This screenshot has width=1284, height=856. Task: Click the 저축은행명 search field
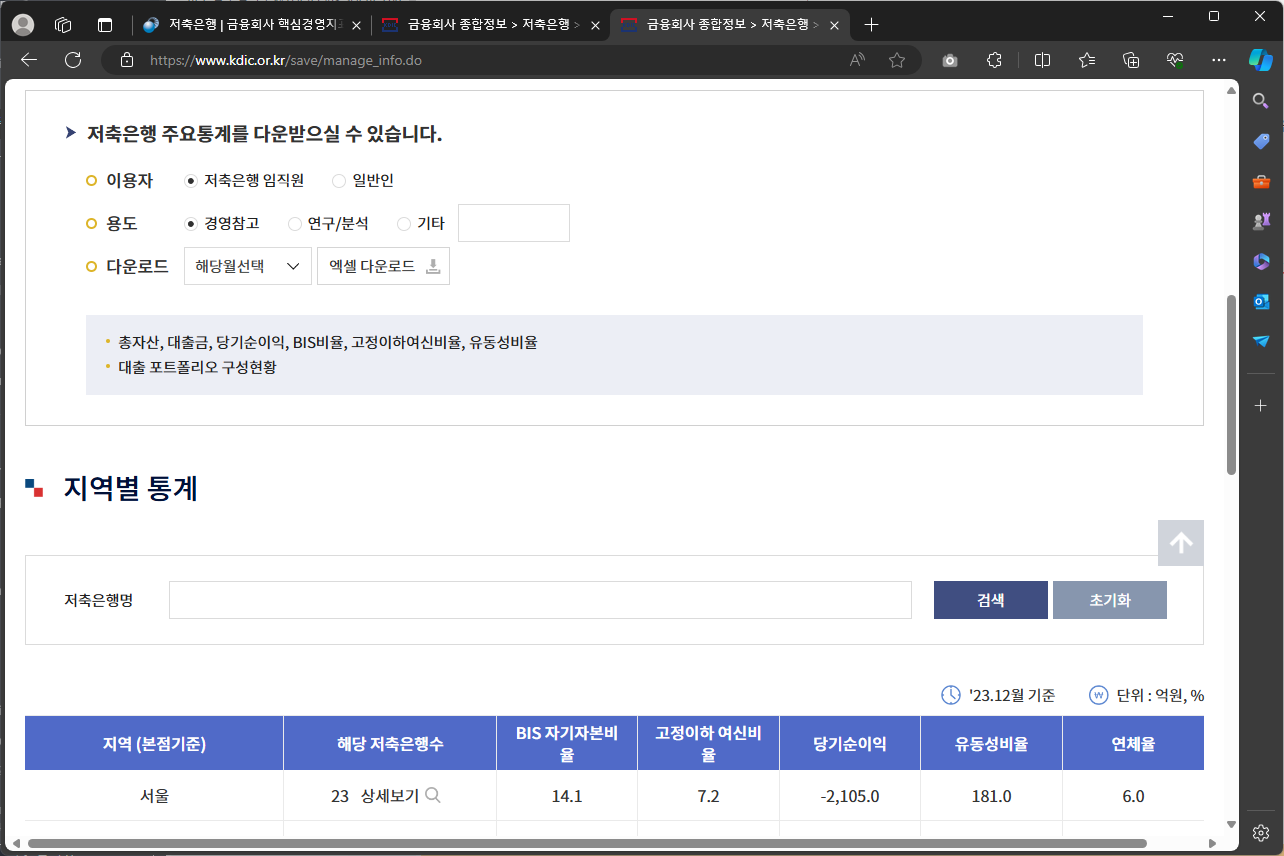tap(540, 600)
